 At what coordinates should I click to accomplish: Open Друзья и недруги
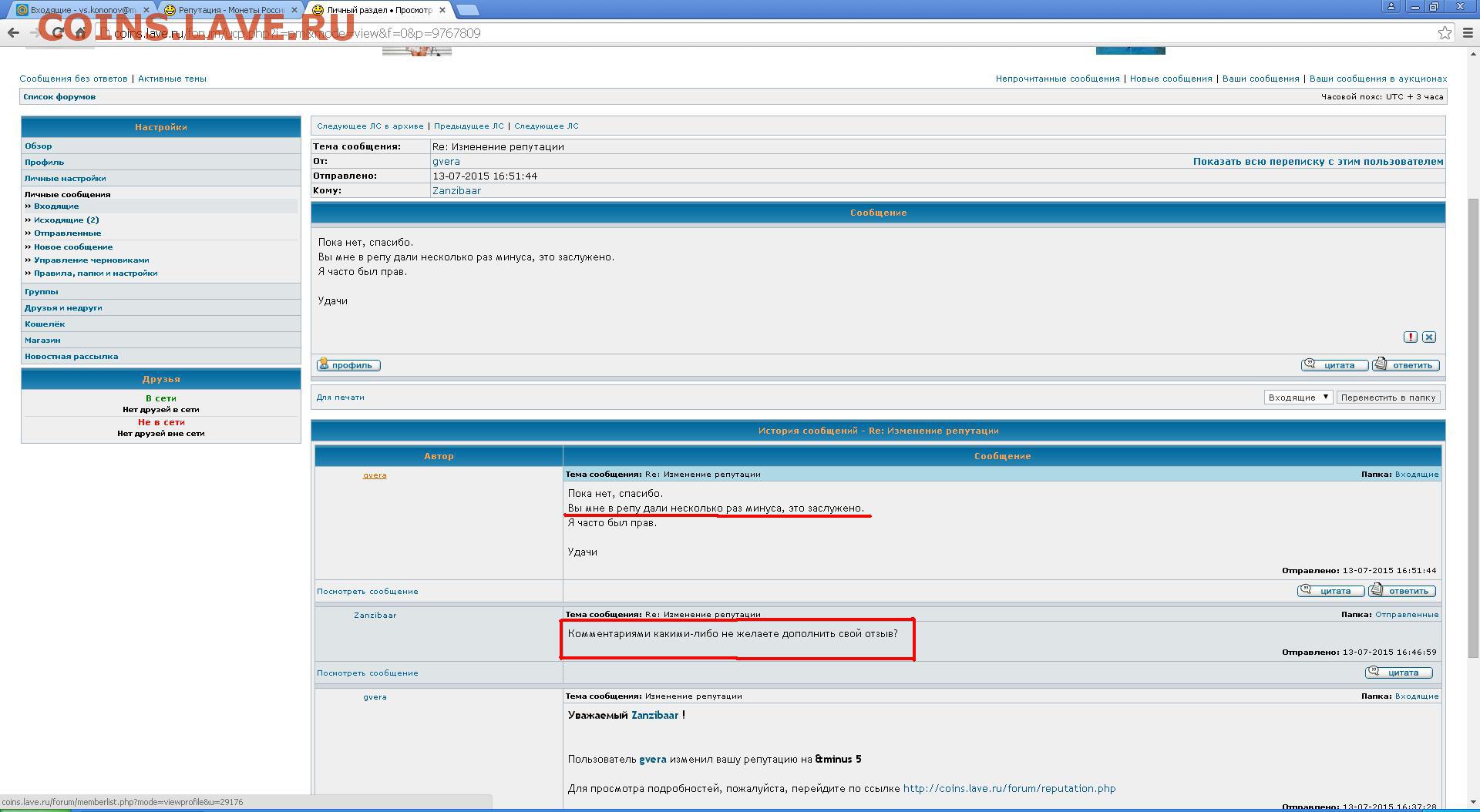pos(63,307)
